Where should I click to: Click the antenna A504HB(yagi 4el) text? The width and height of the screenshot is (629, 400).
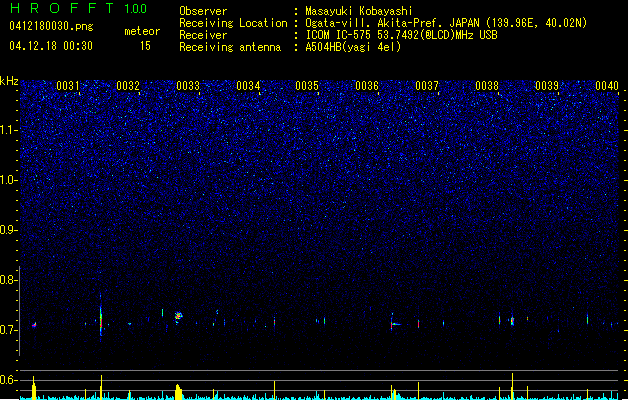click(353, 47)
